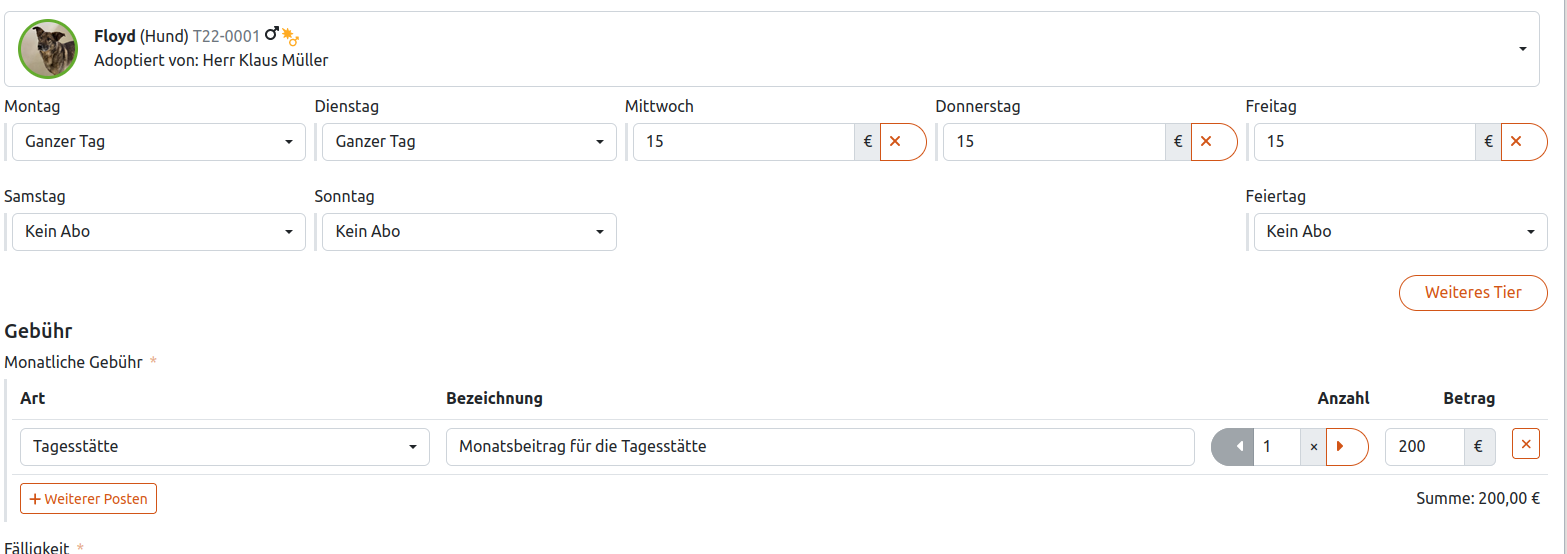Open the Dienstag subscription dropdown
The image size is (1567, 554).
[469, 142]
